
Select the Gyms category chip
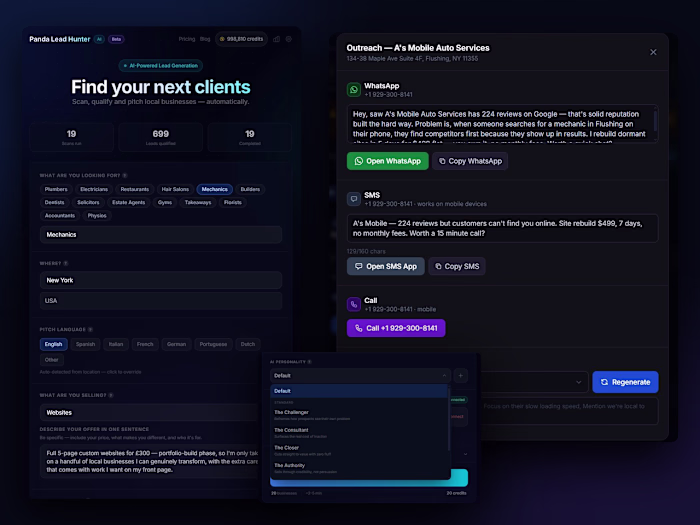(165, 203)
